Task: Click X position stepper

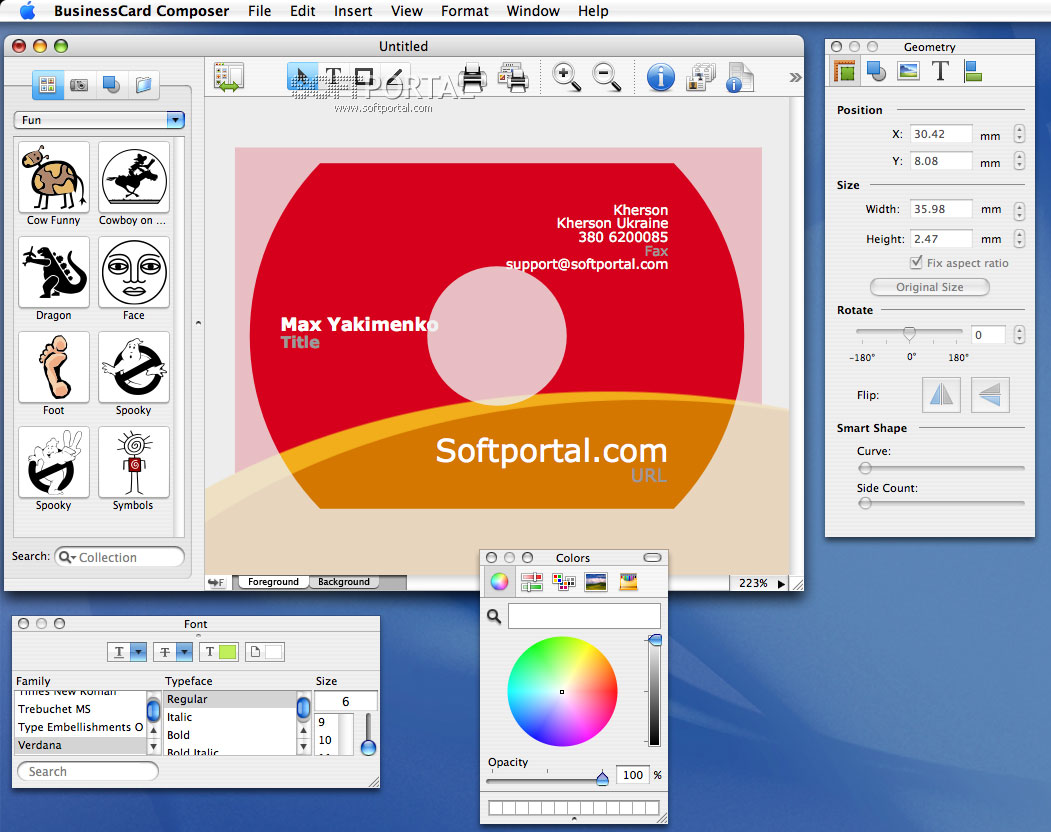Action: [x=1019, y=133]
